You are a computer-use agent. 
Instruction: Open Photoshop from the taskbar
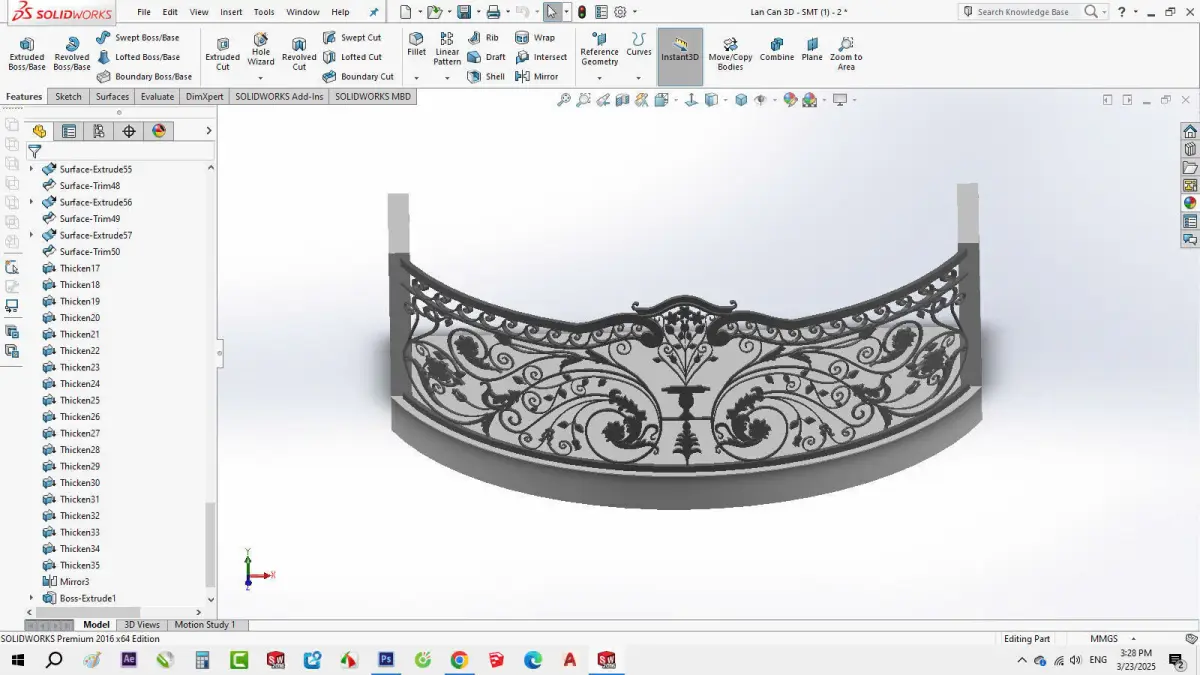[386, 660]
